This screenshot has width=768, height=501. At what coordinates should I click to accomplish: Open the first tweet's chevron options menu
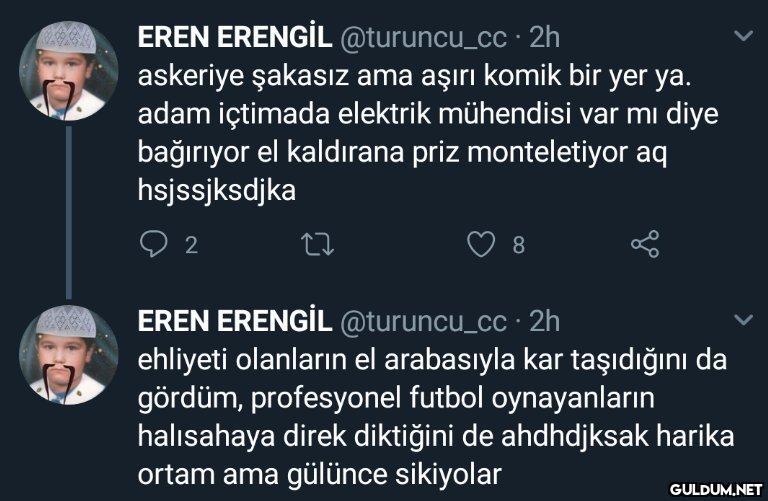click(742, 36)
